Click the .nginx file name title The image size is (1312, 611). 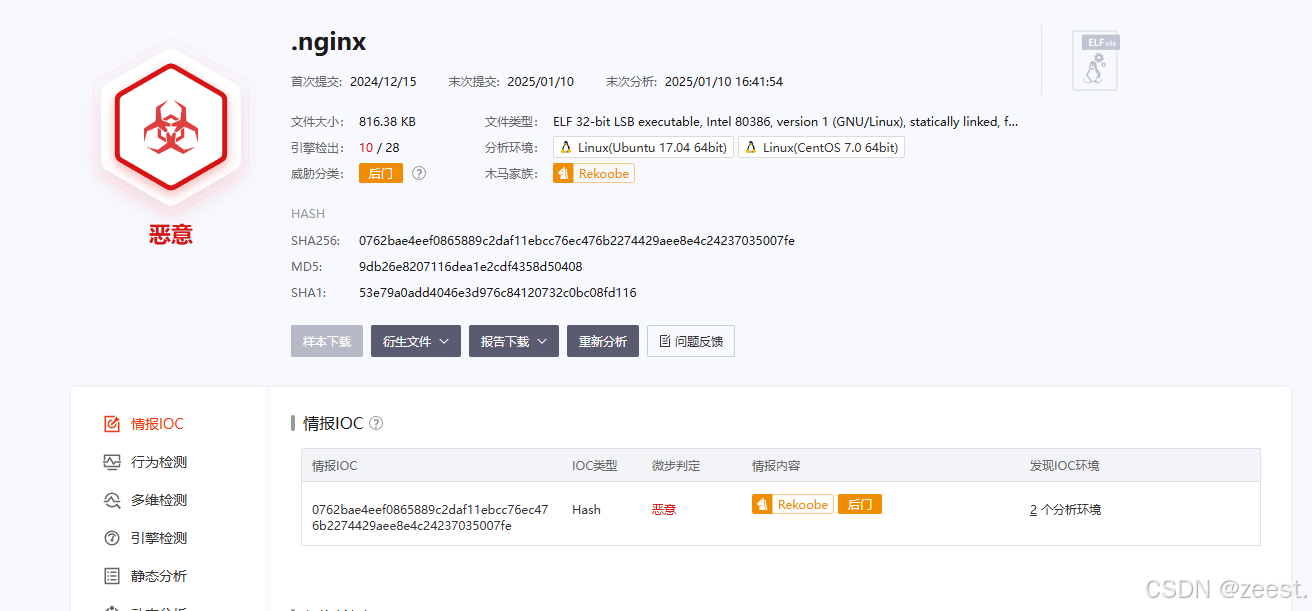pyautogui.click(x=329, y=43)
